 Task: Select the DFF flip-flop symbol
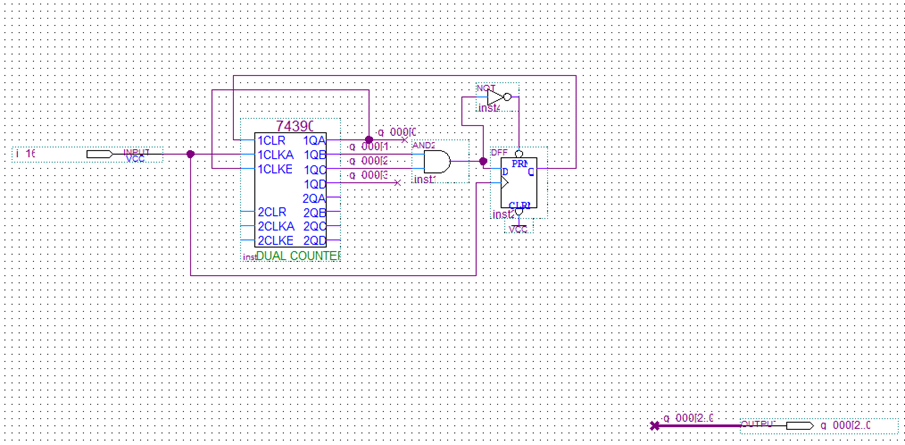(518, 182)
